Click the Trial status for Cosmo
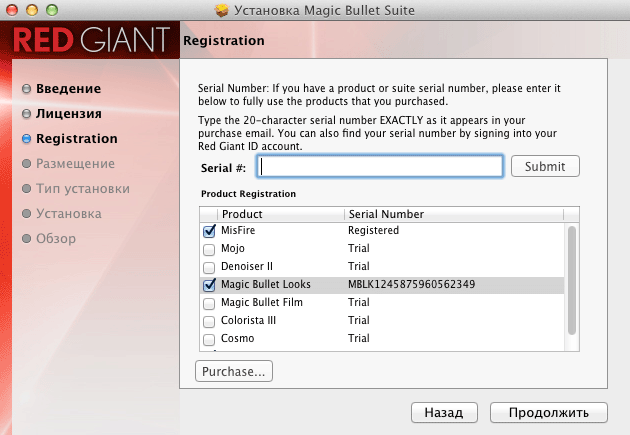This screenshot has width=630, height=435. [358, 338]
